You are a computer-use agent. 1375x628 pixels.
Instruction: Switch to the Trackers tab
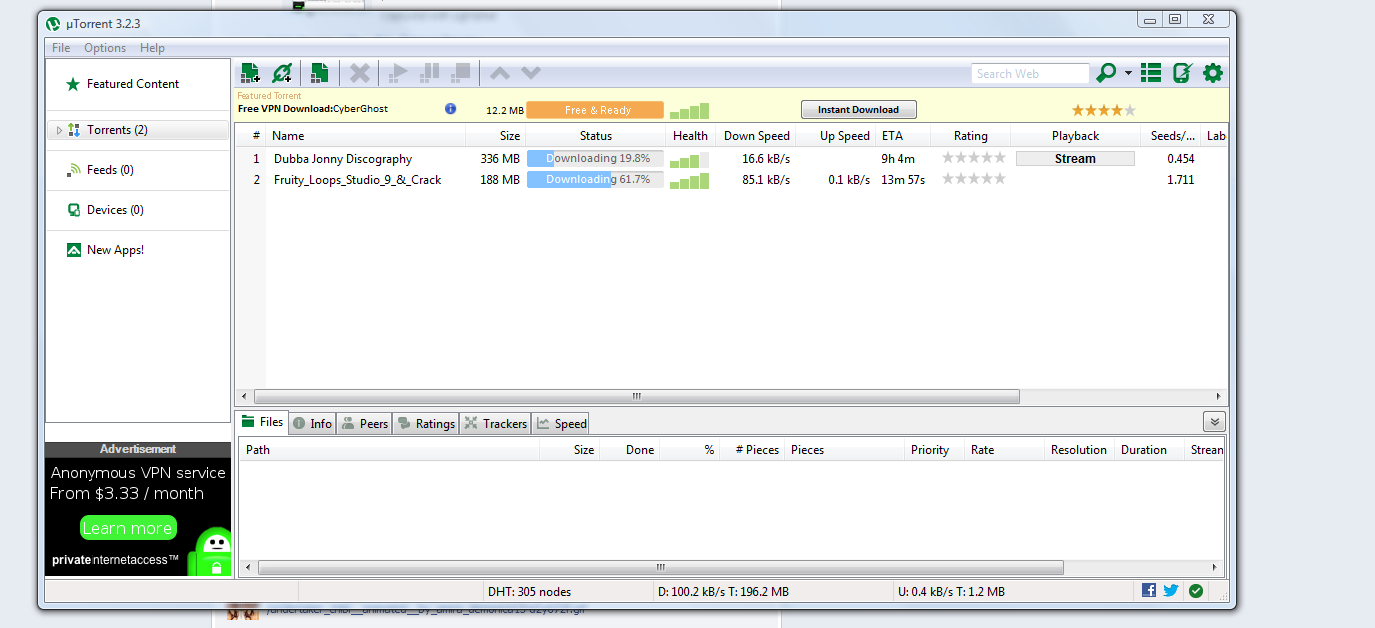(x=495, y=424)
